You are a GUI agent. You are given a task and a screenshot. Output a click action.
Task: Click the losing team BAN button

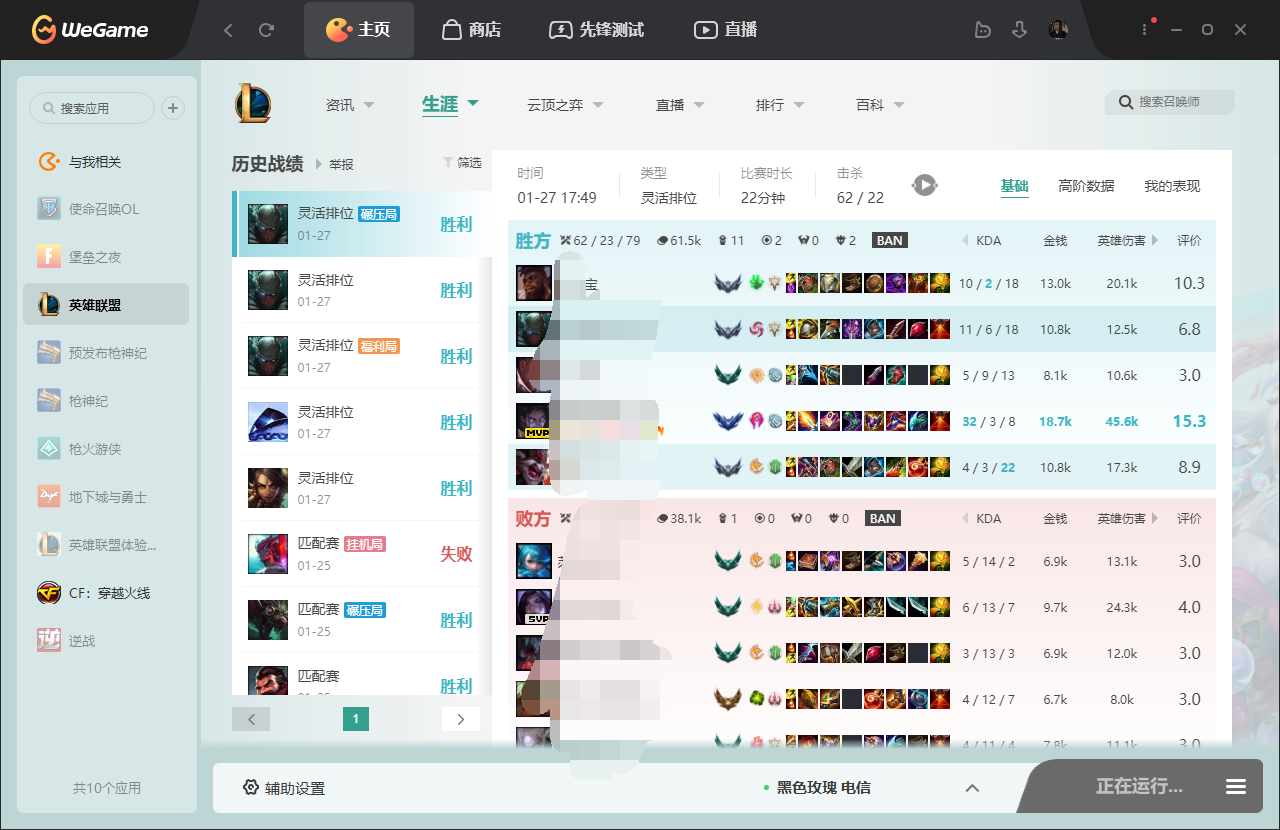pyautogui.click(x=882, y=518)
